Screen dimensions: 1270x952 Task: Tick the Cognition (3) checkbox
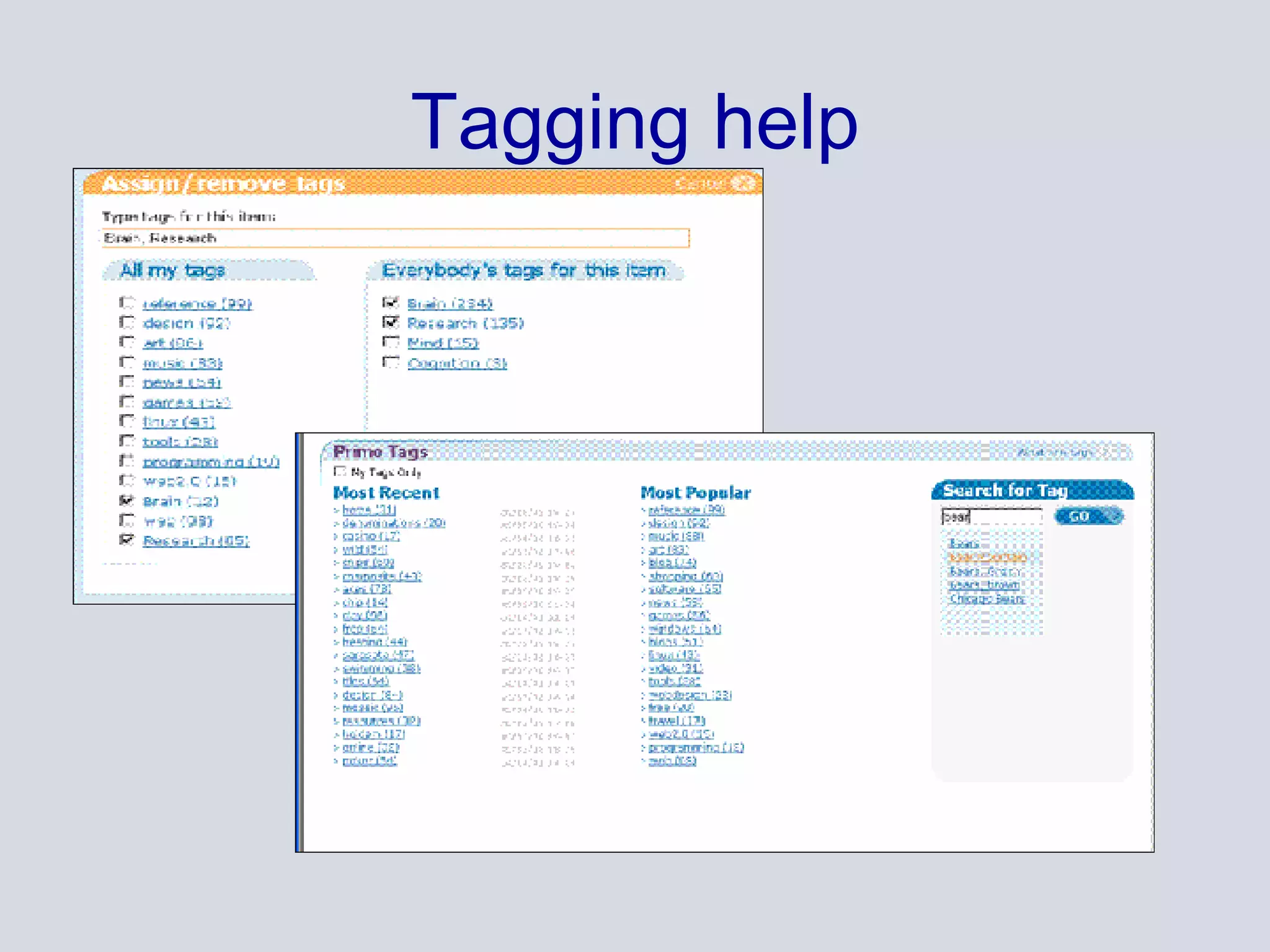[391, 362]
